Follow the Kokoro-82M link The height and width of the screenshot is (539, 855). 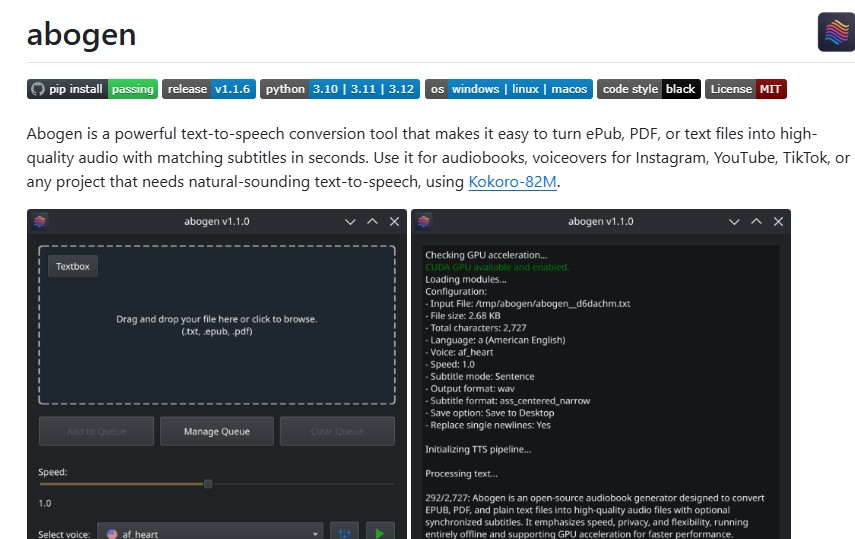(x=513, y=182)
